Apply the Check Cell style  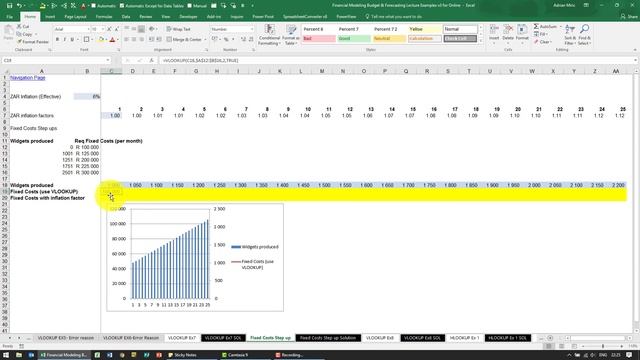coord(460,39)
